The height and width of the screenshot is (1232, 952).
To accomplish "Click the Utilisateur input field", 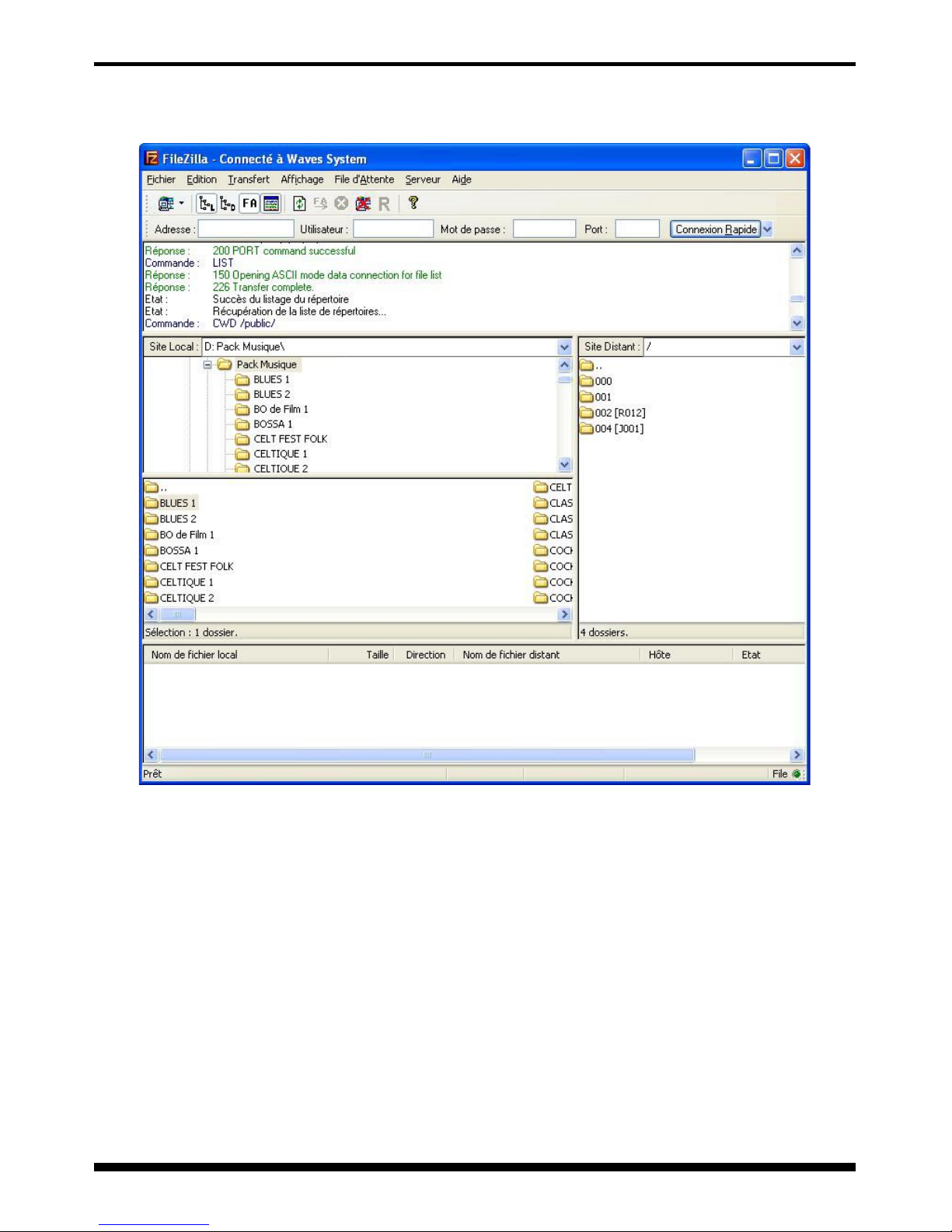I will [393, 229].
